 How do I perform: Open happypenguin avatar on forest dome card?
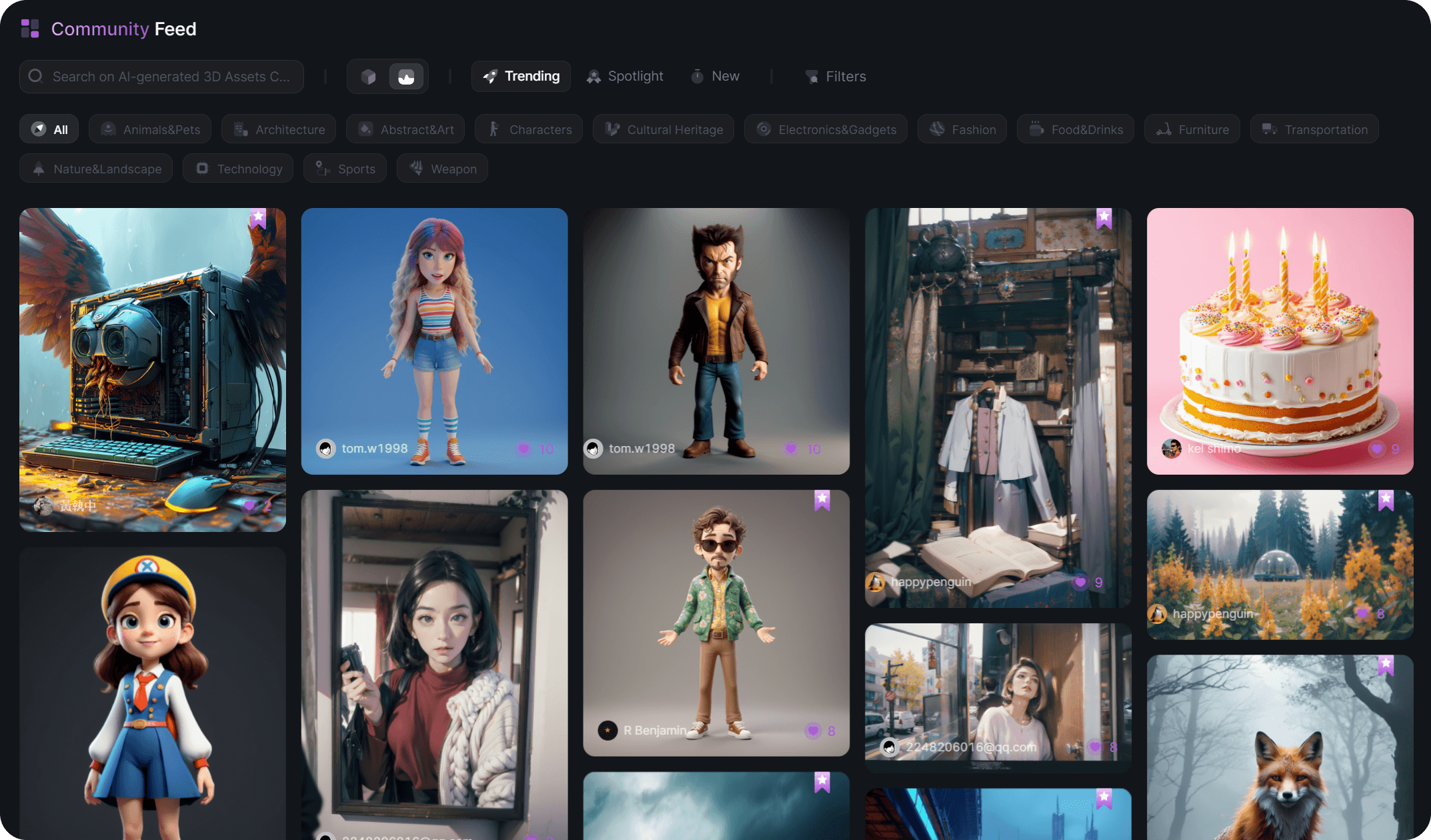[x=1158, y=613]
